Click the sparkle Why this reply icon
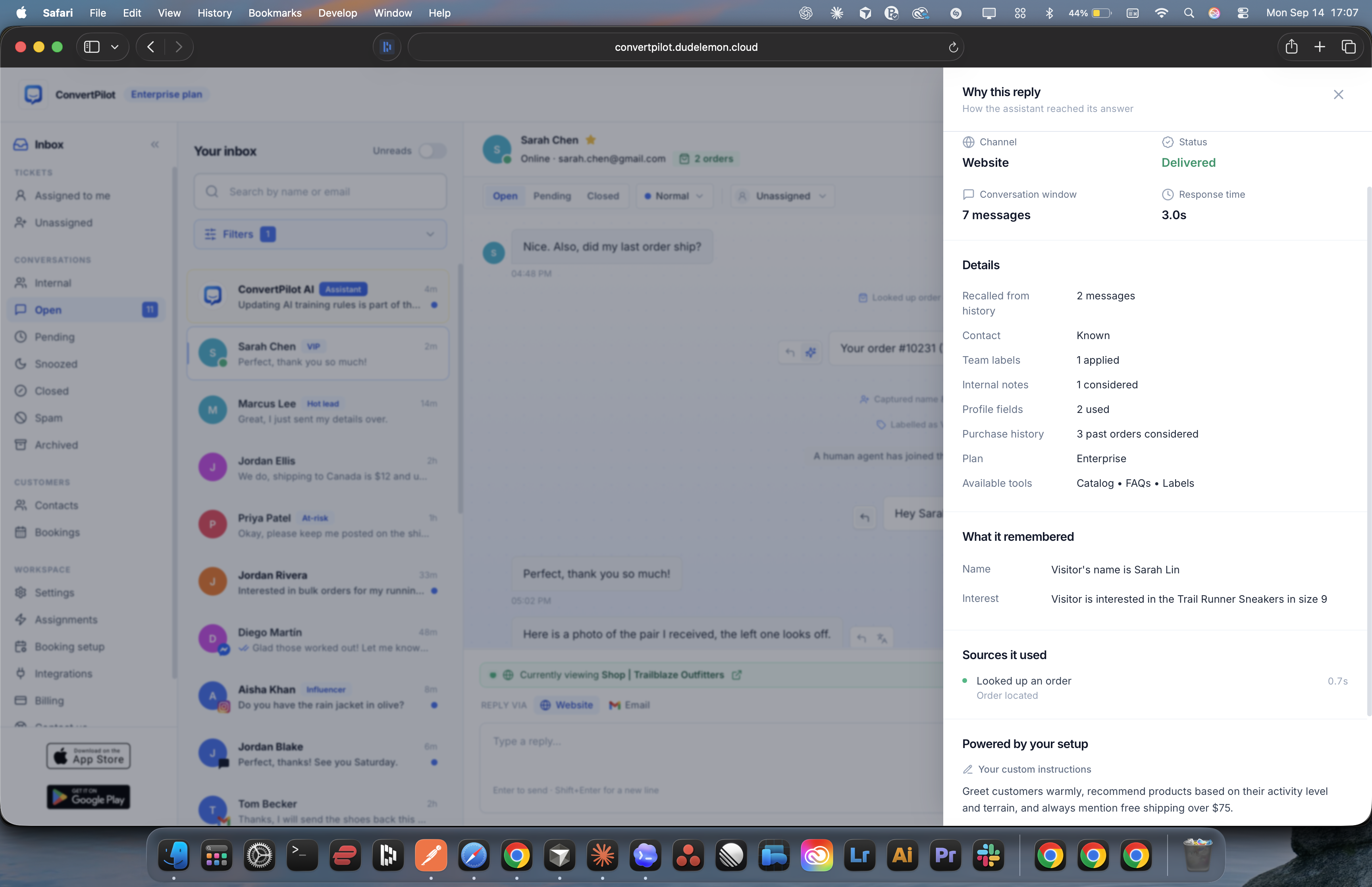 pyautogui.click(x=811, y=352)
